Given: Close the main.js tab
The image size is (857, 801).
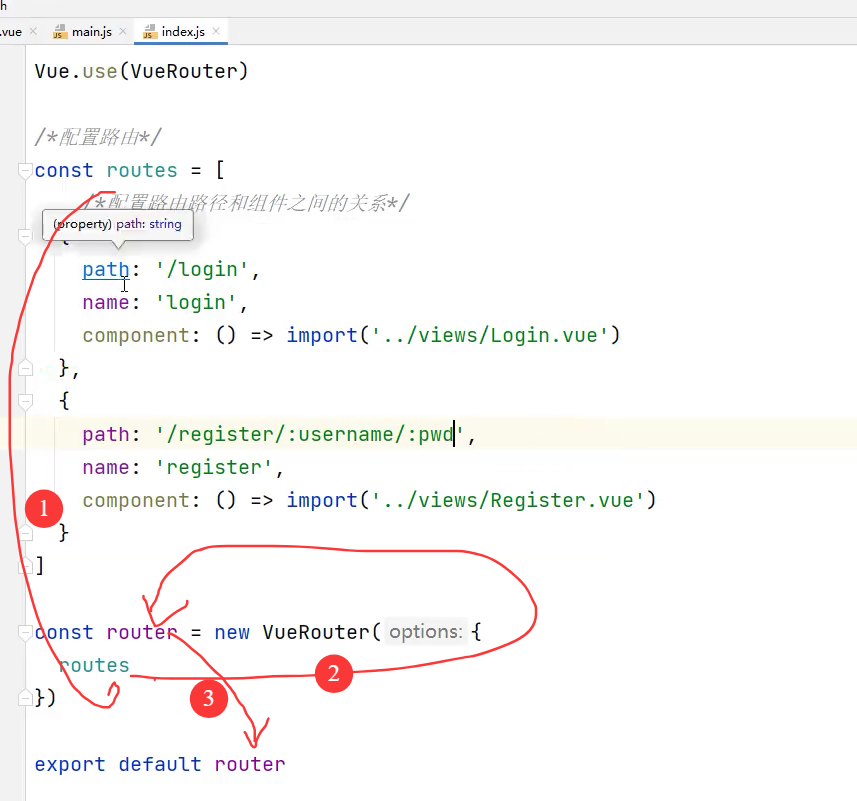Looking at the screenshot, I should tap(123, 32).
